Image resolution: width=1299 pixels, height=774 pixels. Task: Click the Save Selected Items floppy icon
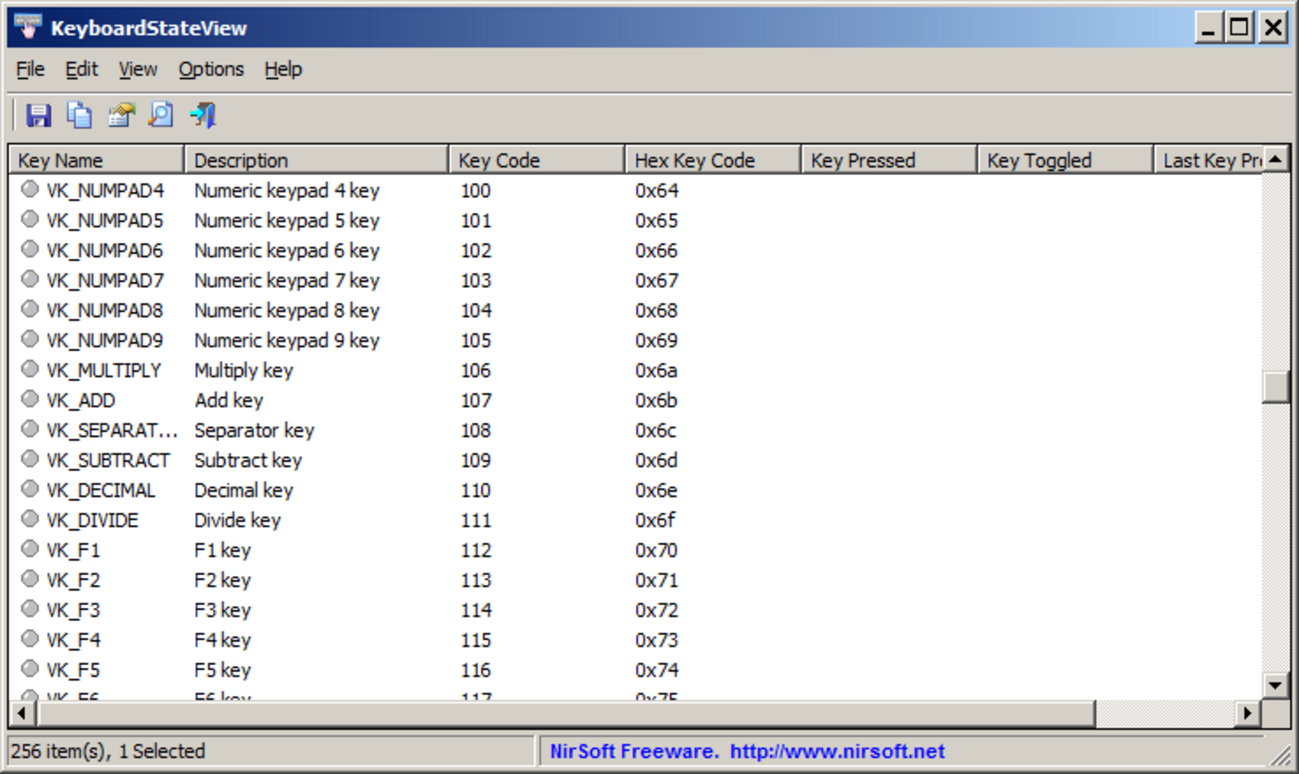(x=38, y=115)
